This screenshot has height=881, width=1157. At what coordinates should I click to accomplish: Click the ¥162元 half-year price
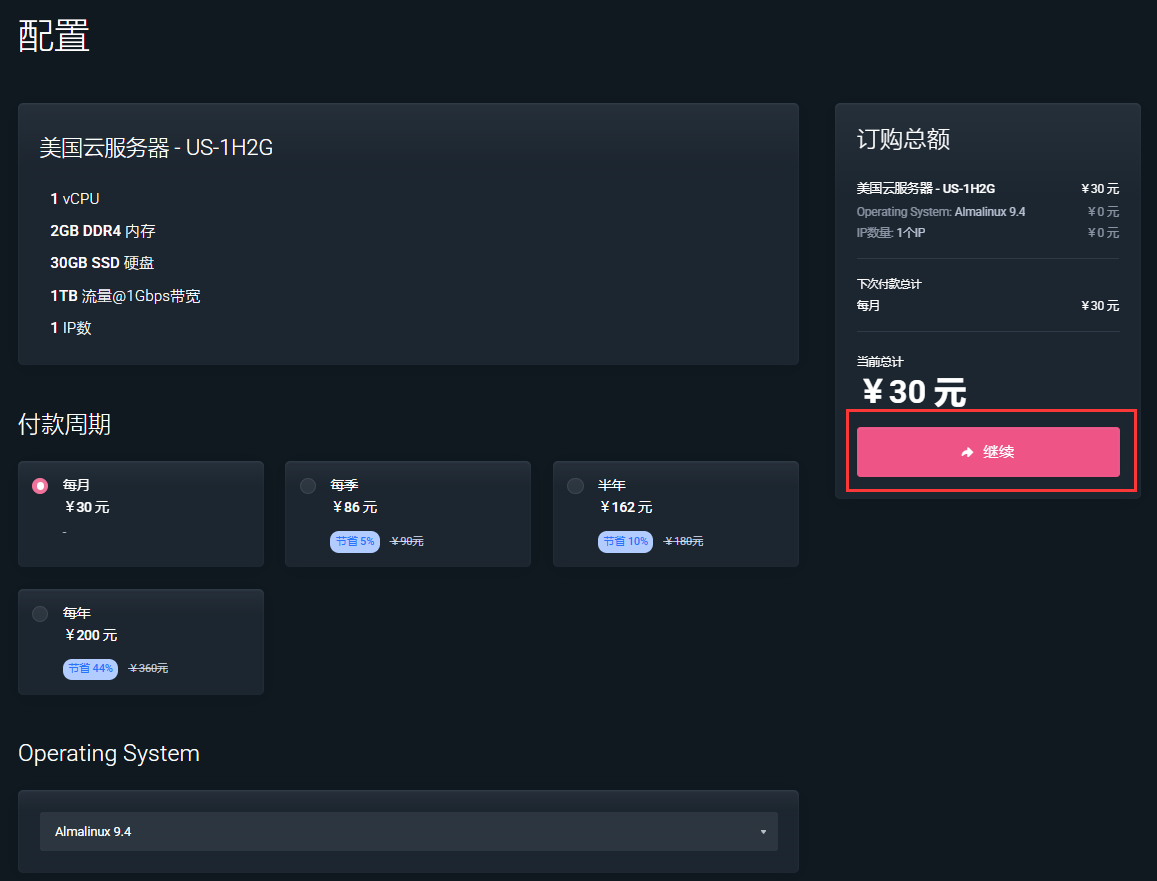625,507
